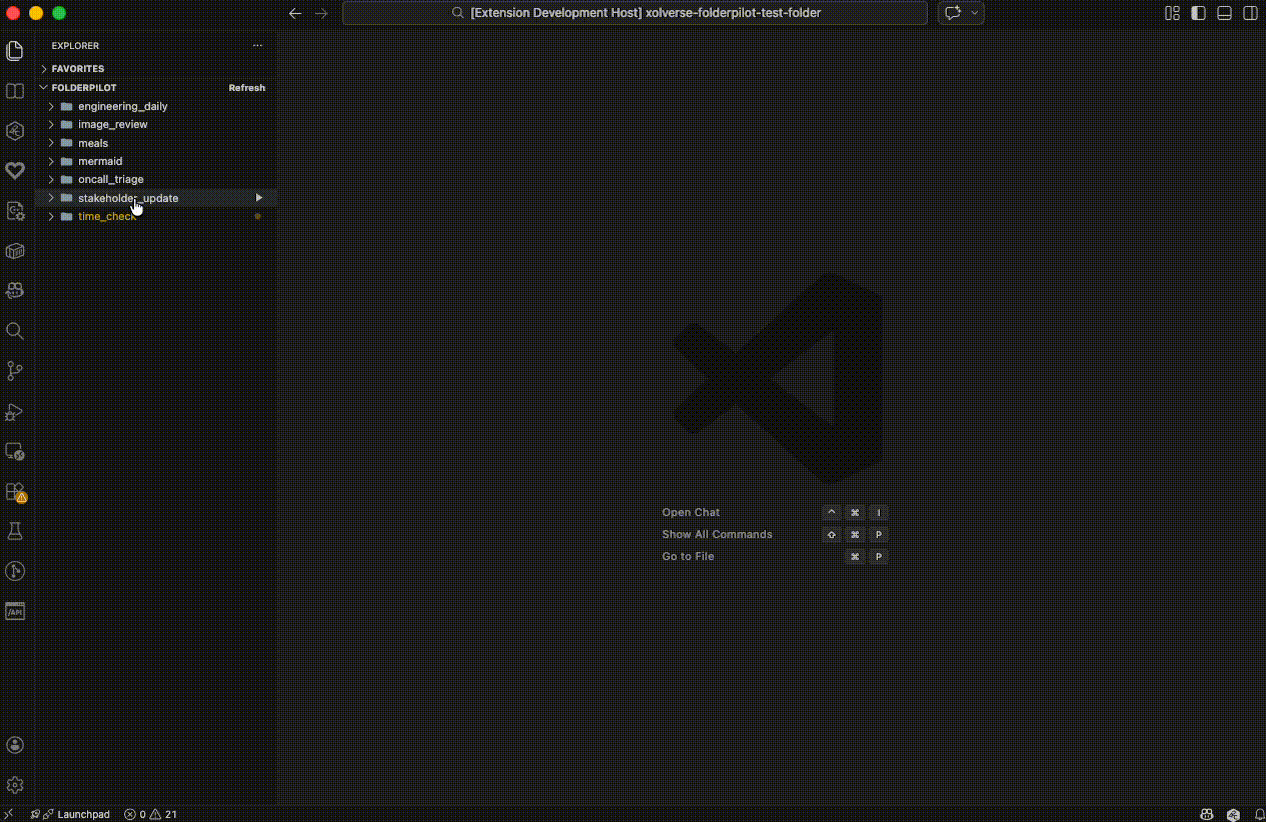Screen dimensions: 1266x822
Task: Select the oncall_triage folder name
Action: (111, 179)
